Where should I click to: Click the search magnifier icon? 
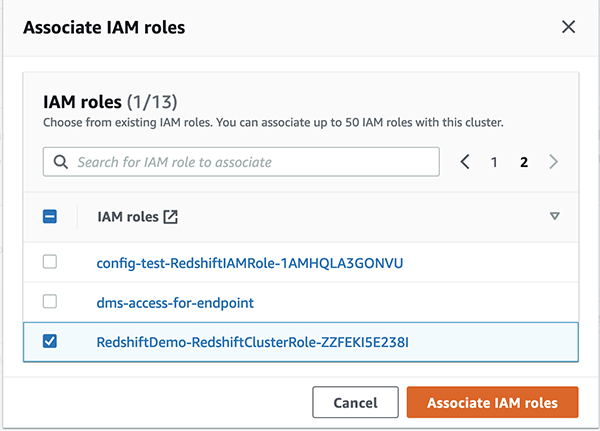click(x=60, y=162)
